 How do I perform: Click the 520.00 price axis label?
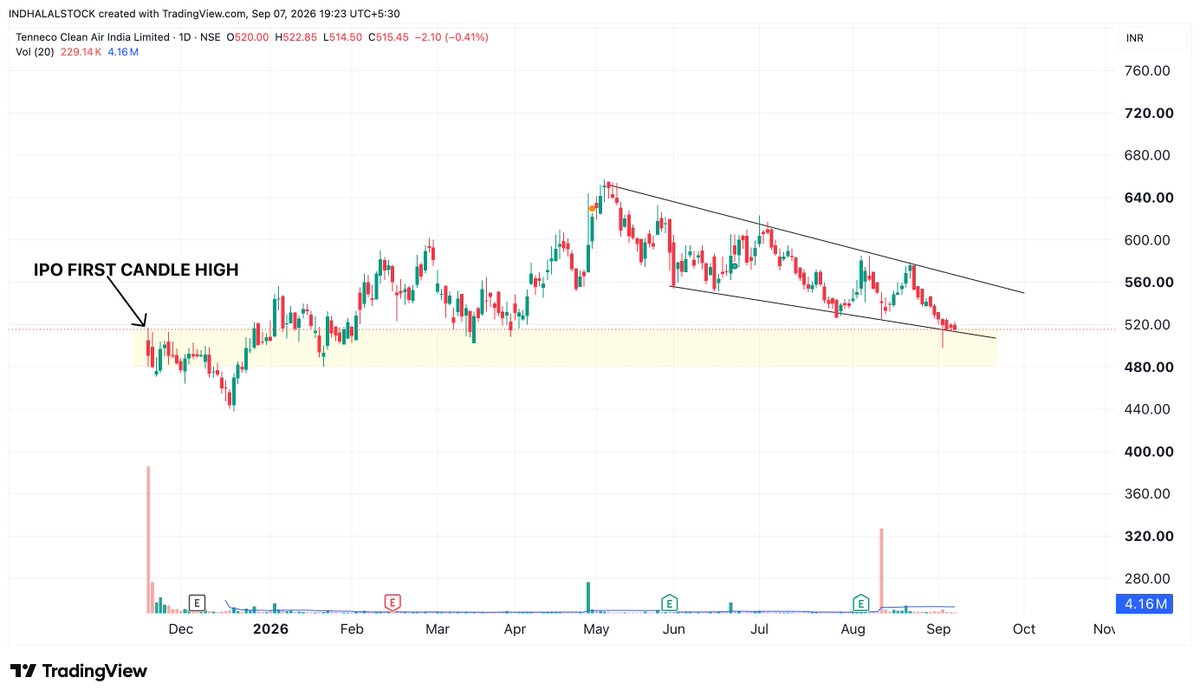1147,325
